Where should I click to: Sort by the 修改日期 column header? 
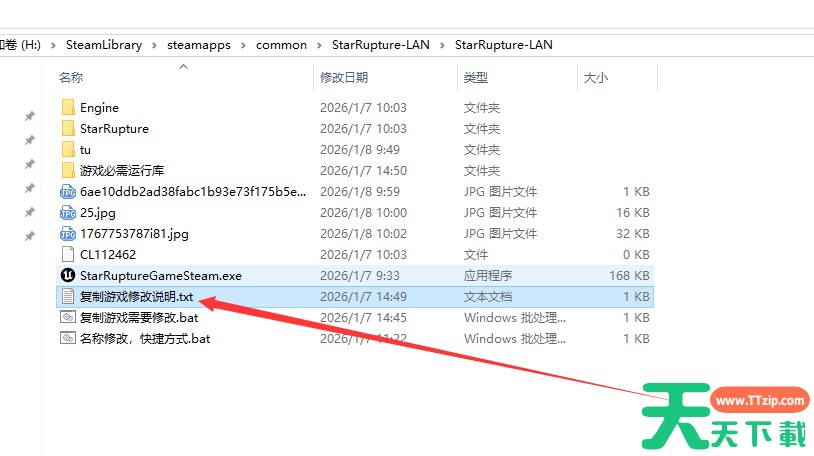click(344, 77)
